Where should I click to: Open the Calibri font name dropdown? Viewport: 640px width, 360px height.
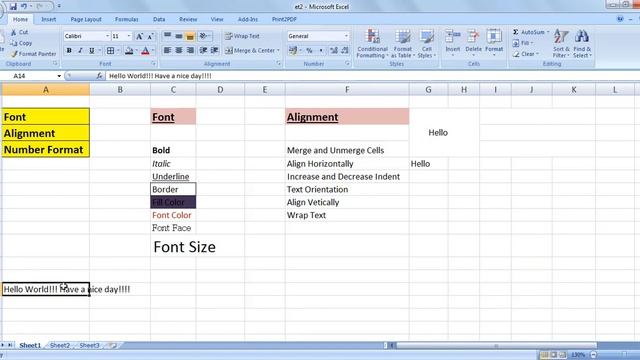pyautogui.click(x=107, y=36)
